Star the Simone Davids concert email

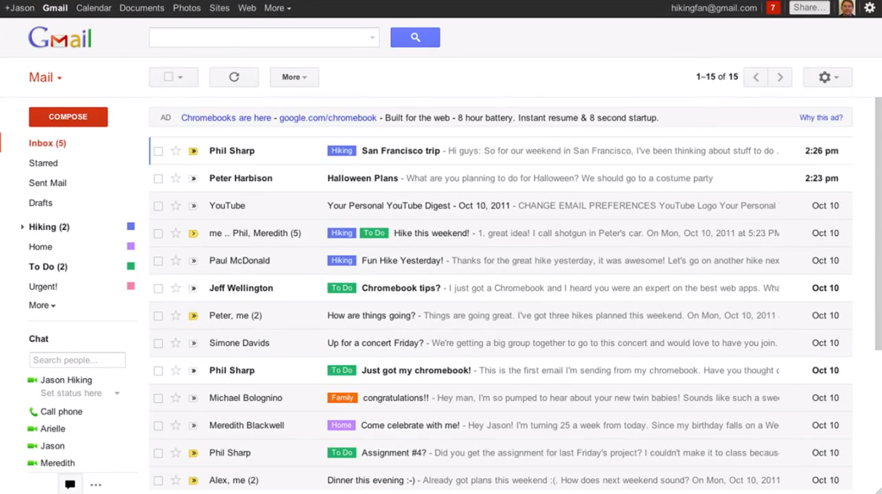point(176,343)
